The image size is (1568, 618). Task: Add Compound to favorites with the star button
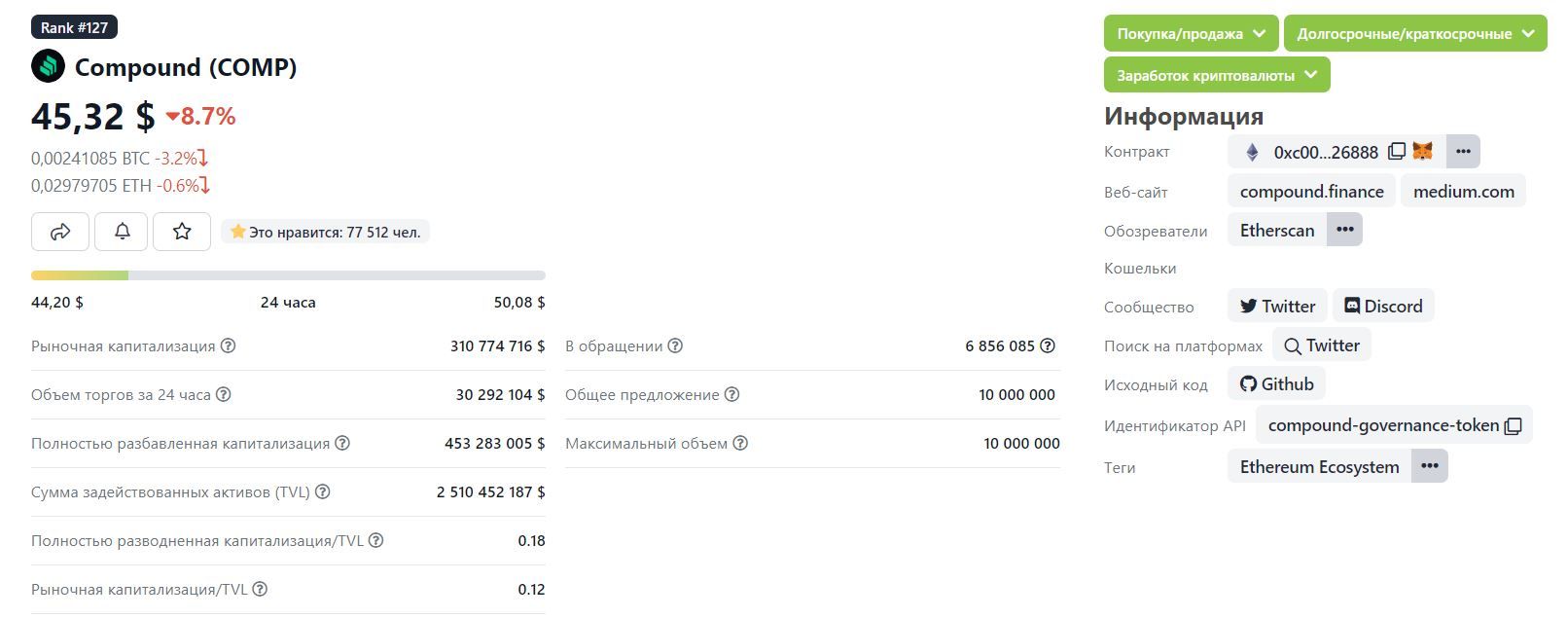tap(182, 232)
